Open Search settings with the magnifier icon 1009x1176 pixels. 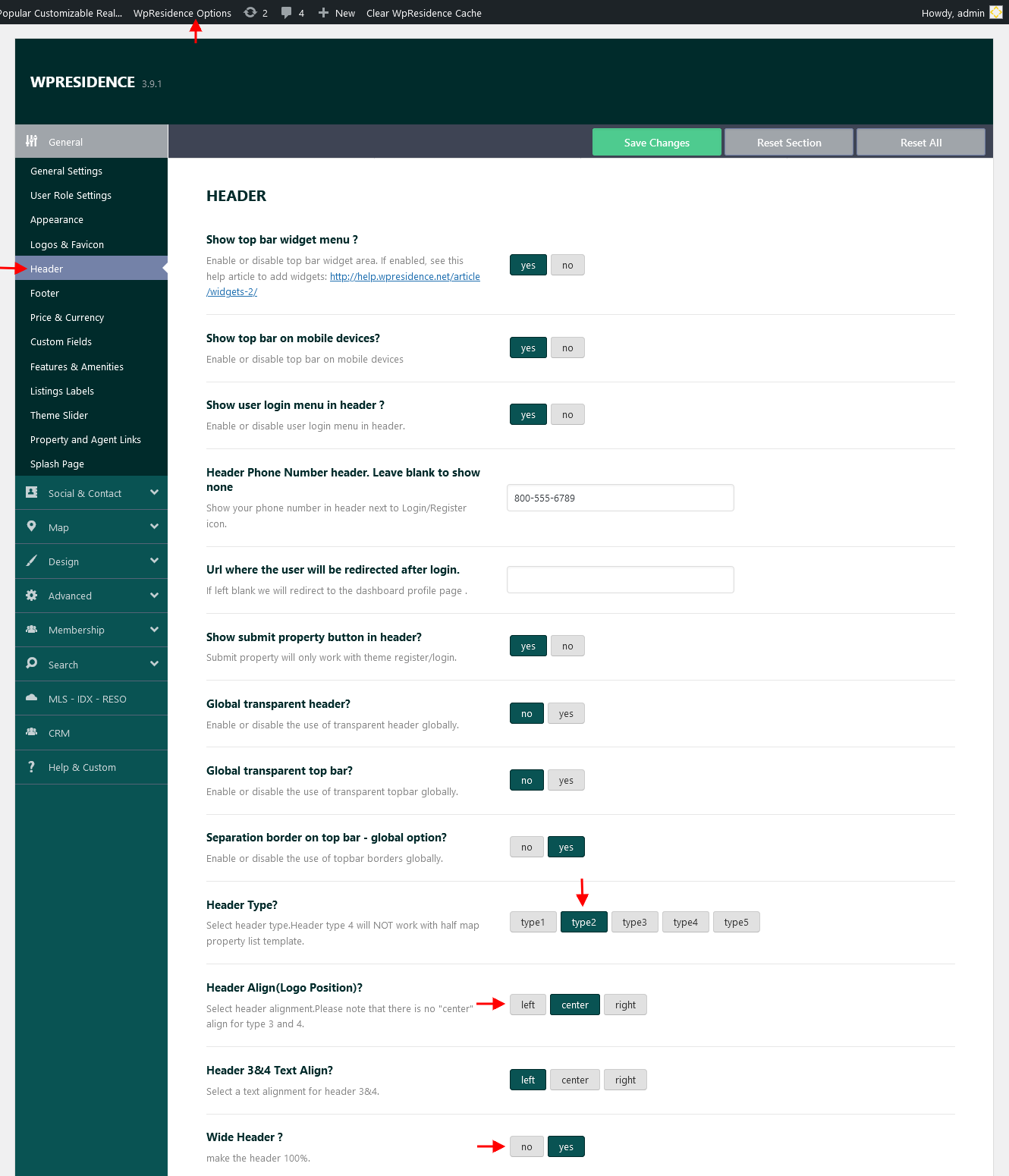click(31, 664)
